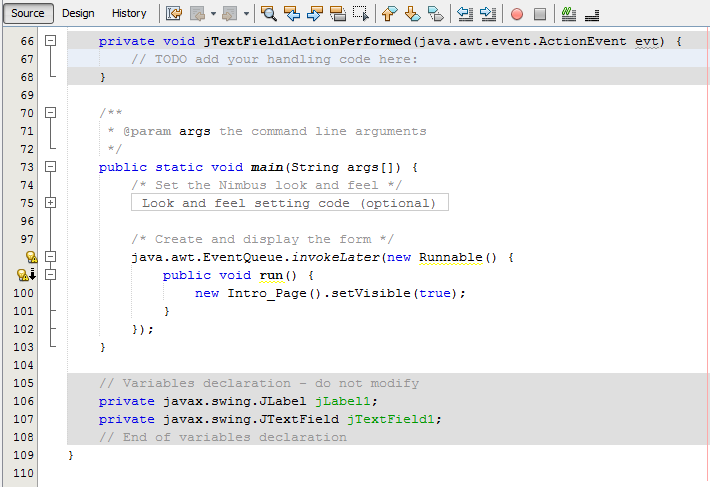Click line number 66 in the gutter
710x487 pixels.
[27, 41]
